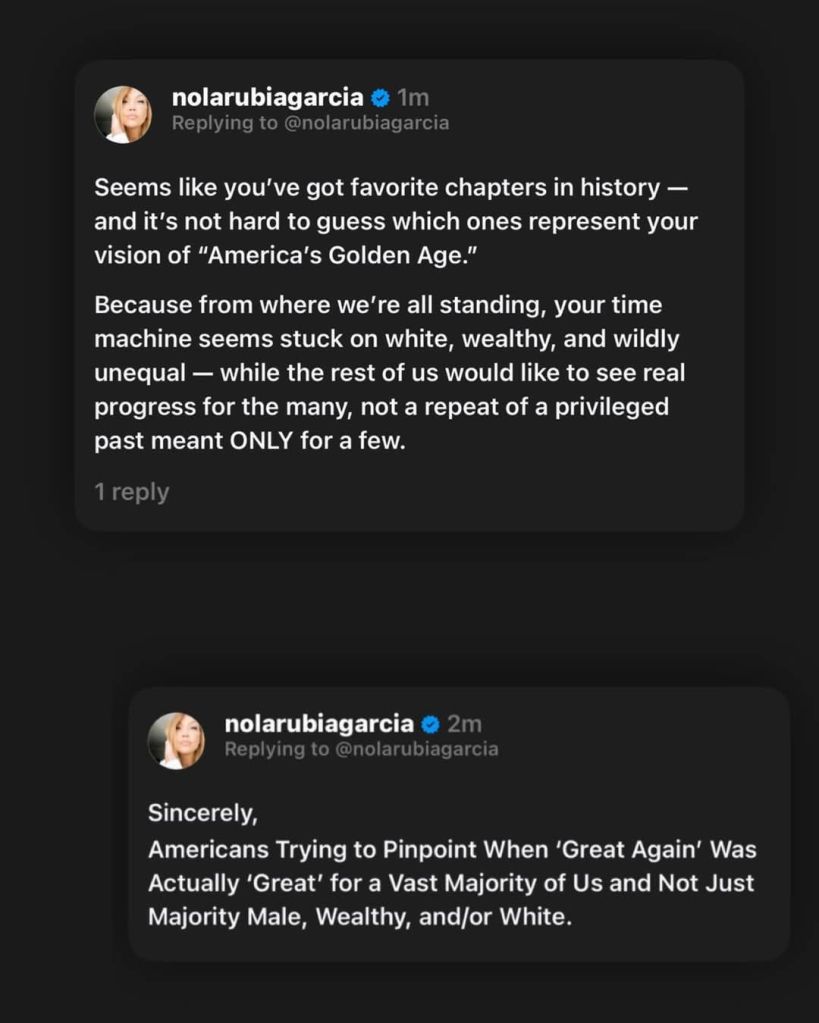Click the verified badge beside the 1m timestamp
Screen dimensions: 819x1023
coord(380,98)
